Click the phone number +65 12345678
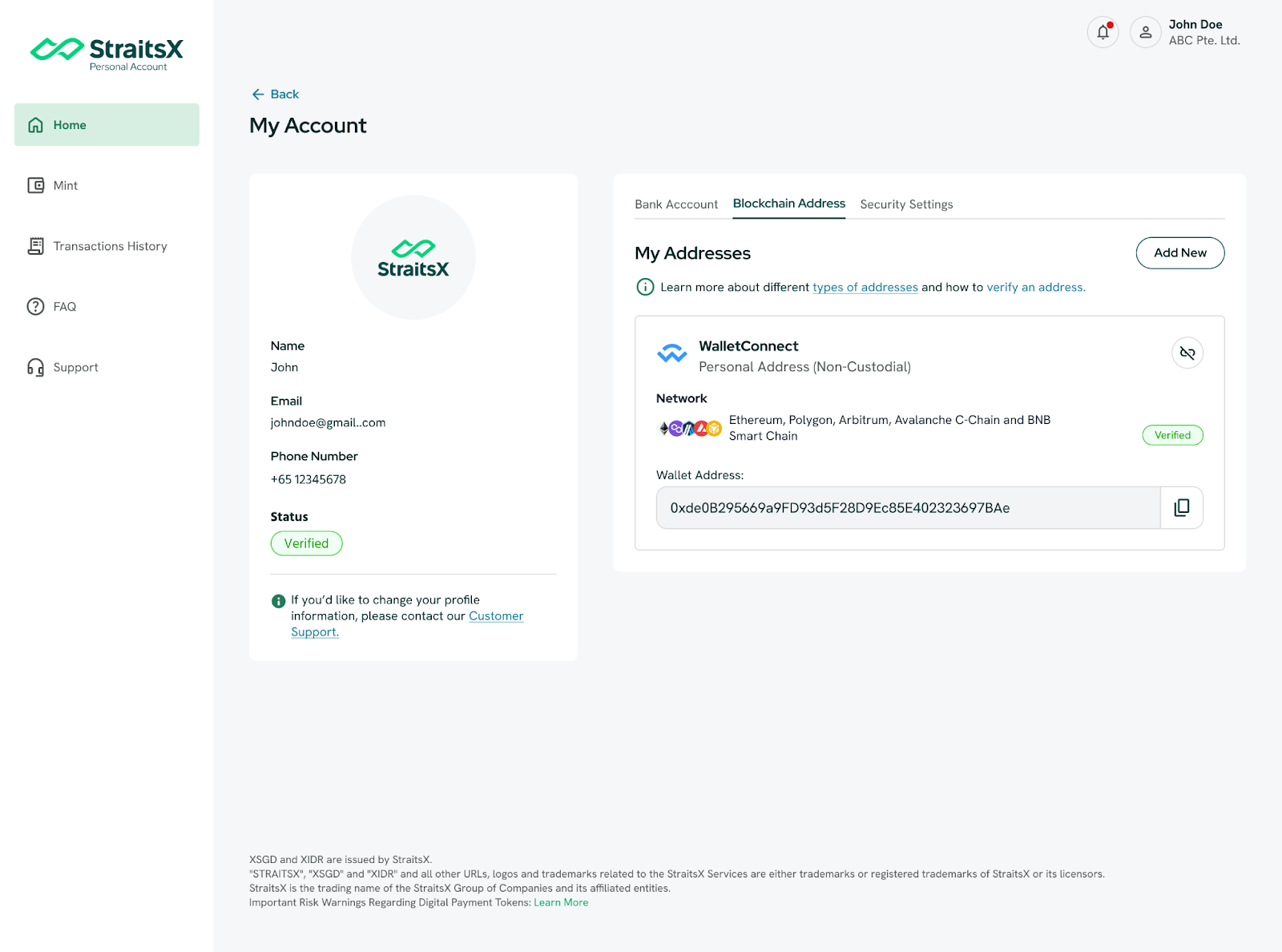This screenshot has height=952, width=1282. pos(308,479)
